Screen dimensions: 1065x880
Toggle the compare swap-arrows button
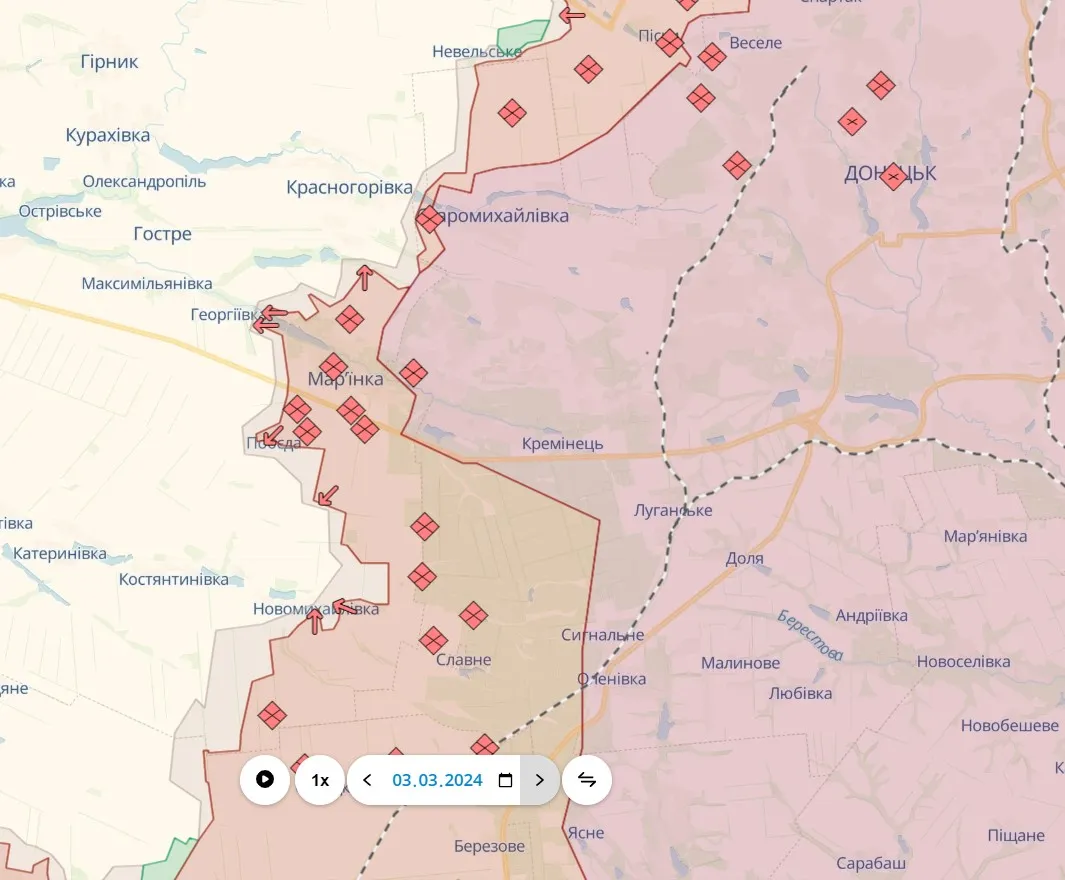pos(587,780)
